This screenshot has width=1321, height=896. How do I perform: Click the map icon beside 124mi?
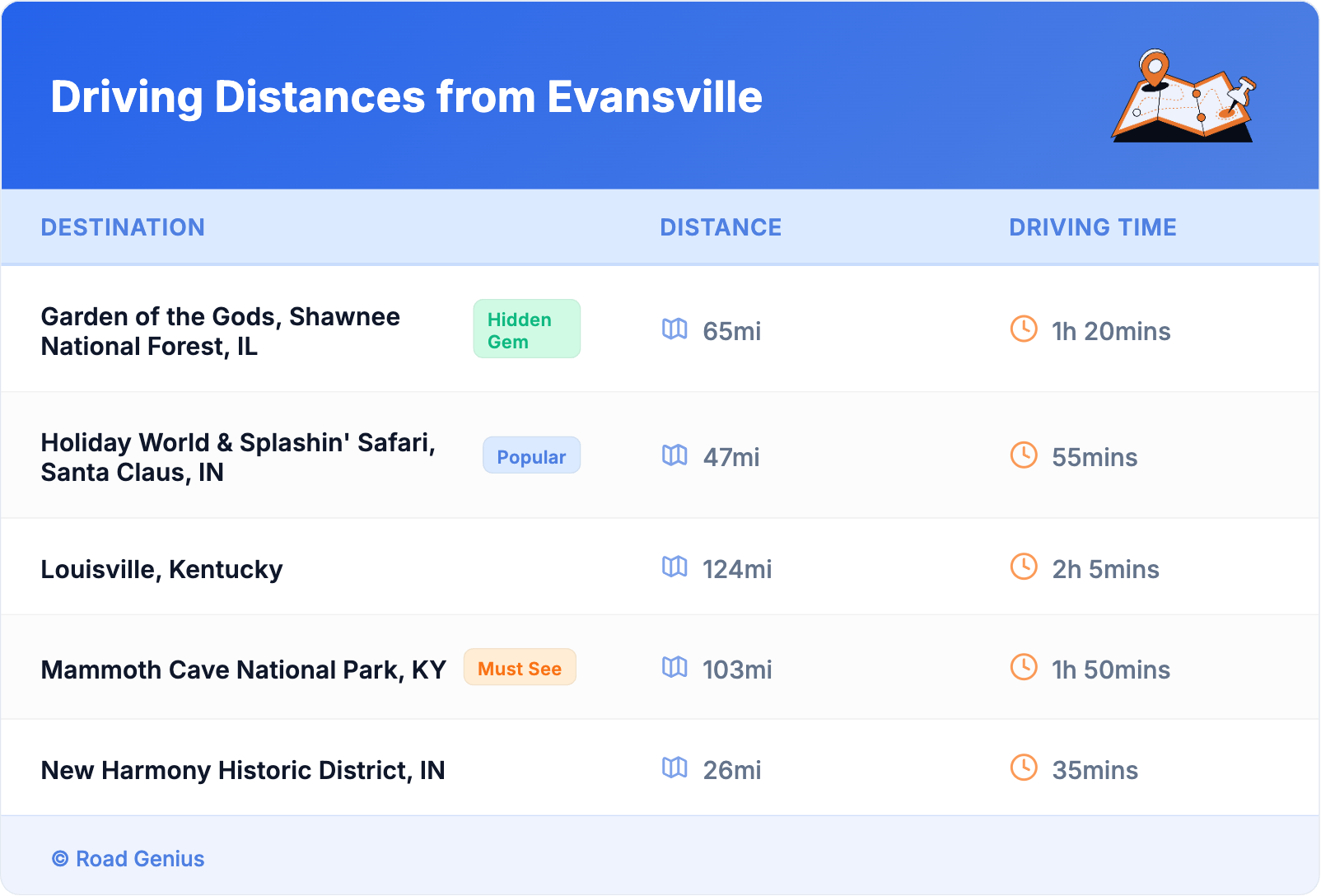[x=675, y=567]
